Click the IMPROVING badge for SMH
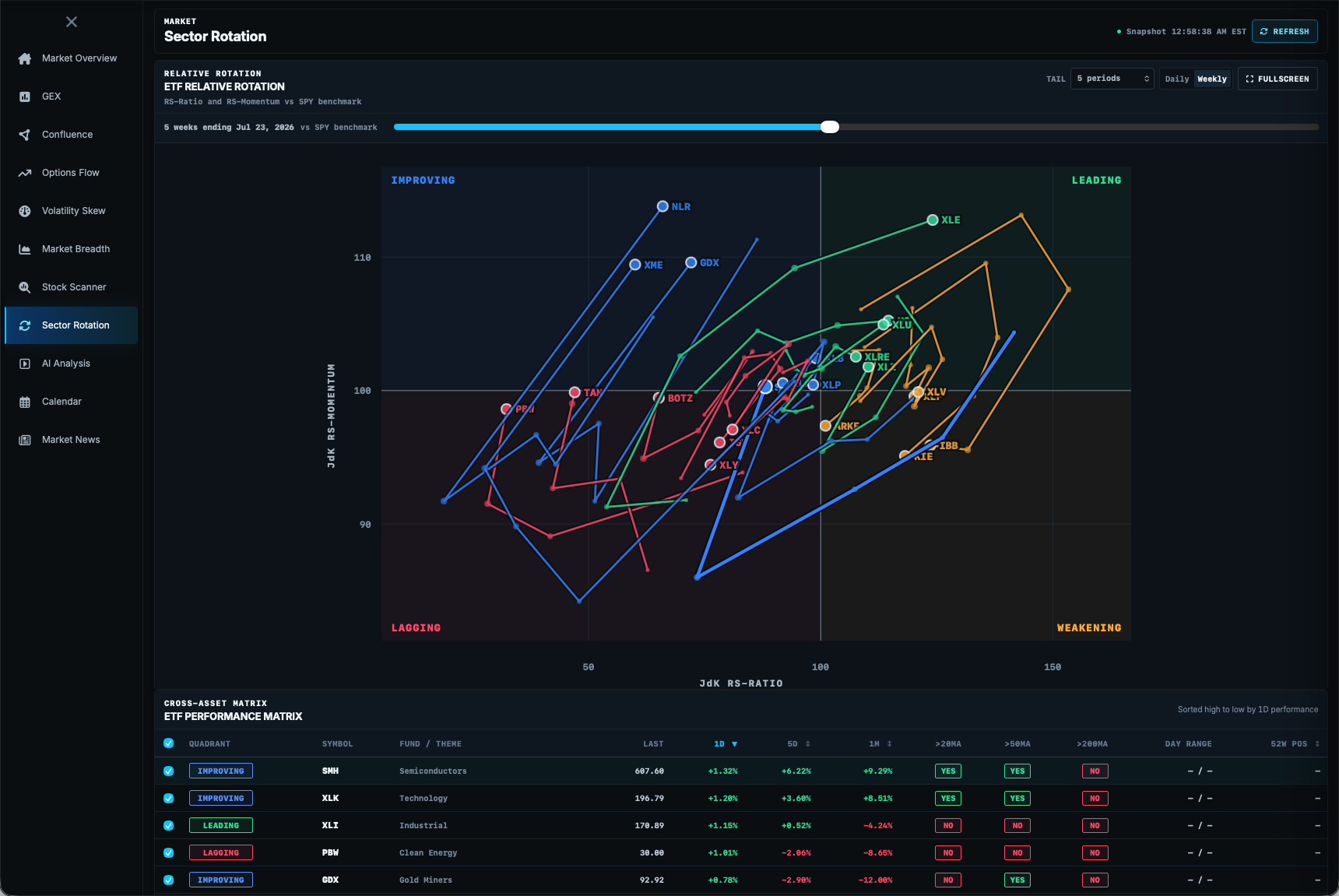 click(x=221, y=771)
